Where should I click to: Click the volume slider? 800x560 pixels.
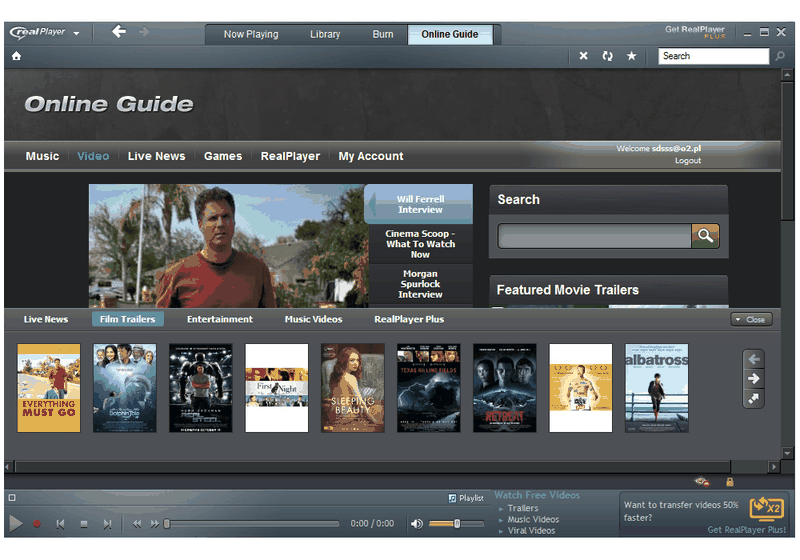click(x=456, y=524)
